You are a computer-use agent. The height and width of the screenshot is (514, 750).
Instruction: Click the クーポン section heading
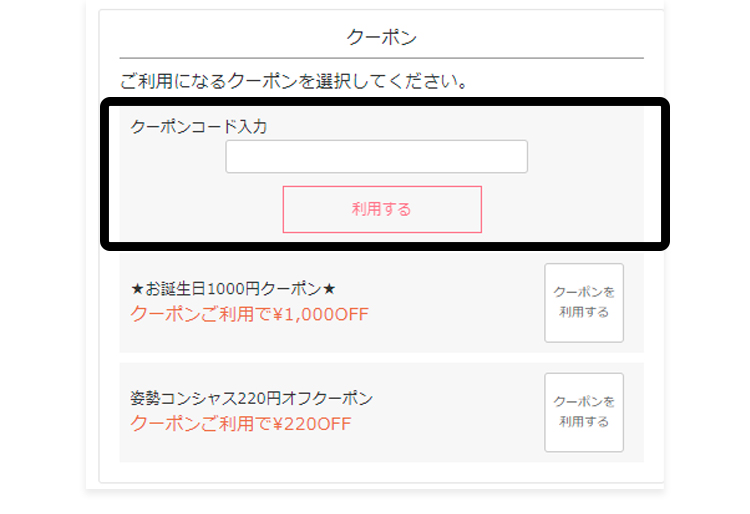(x=381, y=38)
